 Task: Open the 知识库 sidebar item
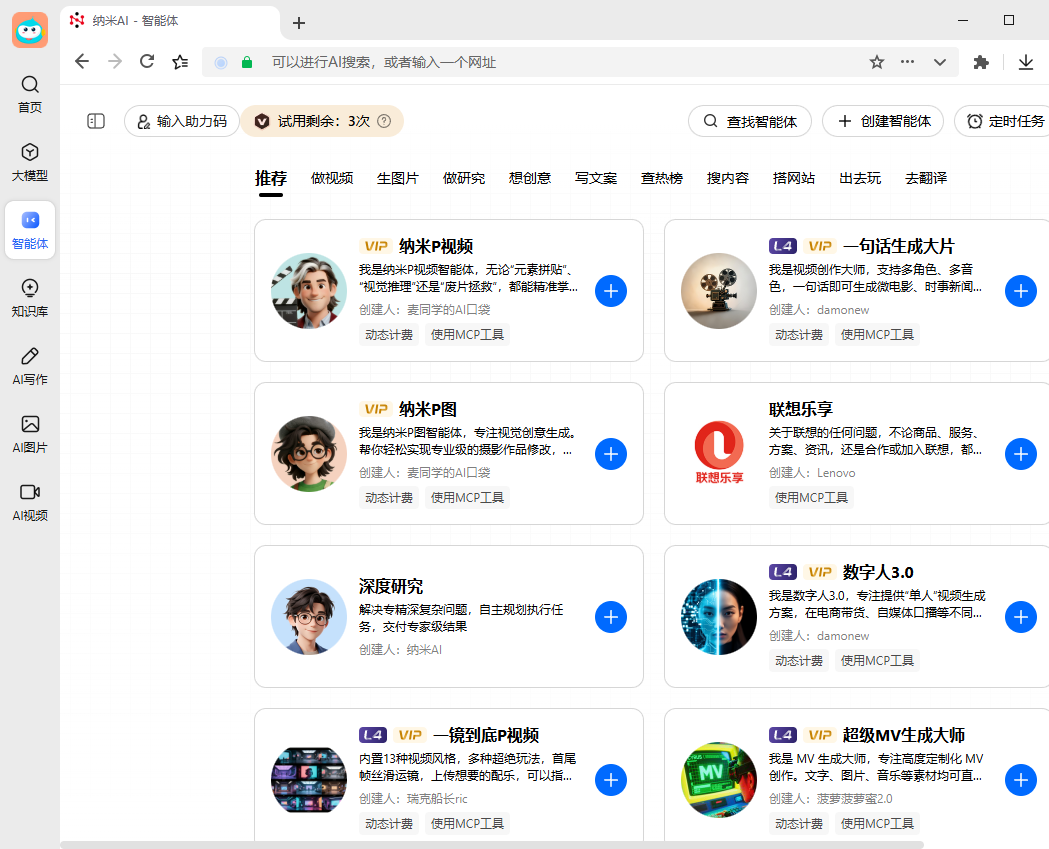point(29,298)
